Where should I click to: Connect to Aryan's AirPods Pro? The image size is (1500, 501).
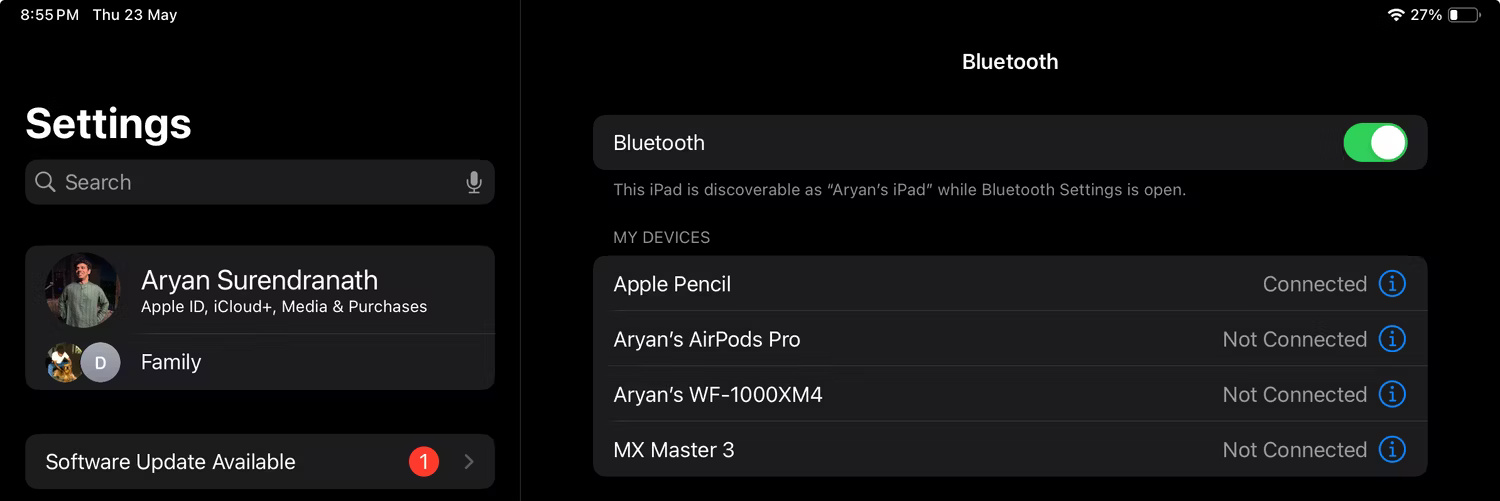click(x=706, y=339)
